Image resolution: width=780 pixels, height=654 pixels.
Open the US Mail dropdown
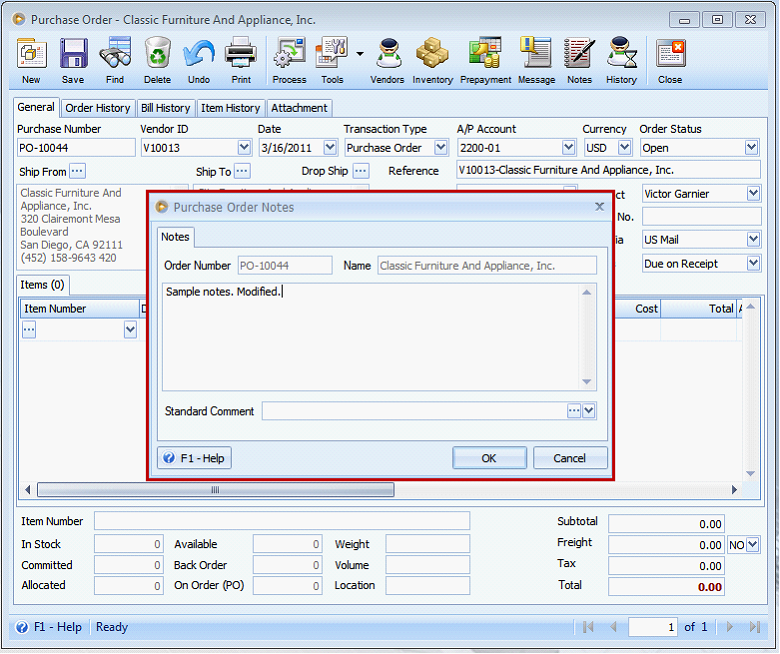pos(753,240)
